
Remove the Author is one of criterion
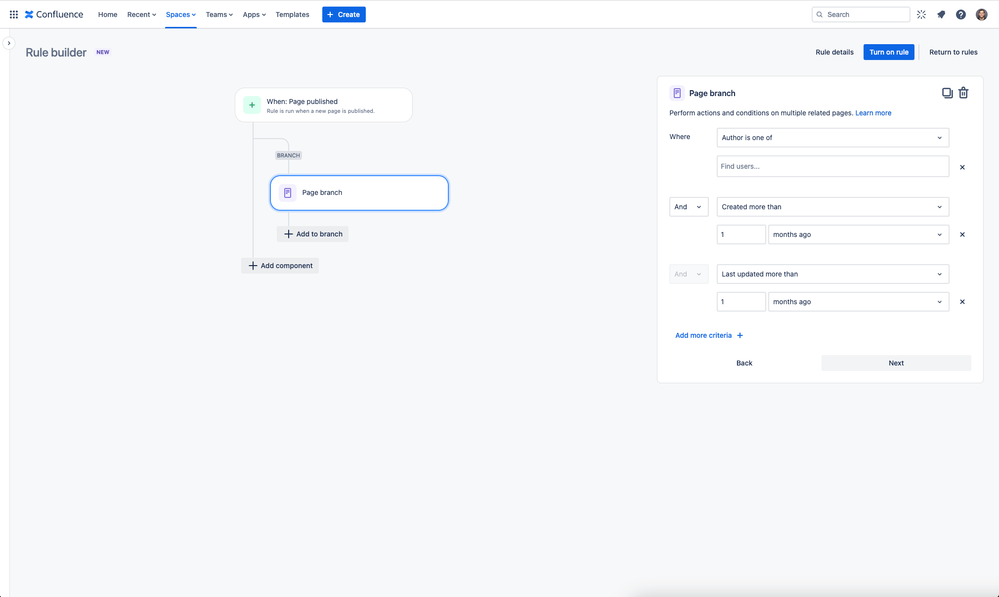tap(962, 167)
